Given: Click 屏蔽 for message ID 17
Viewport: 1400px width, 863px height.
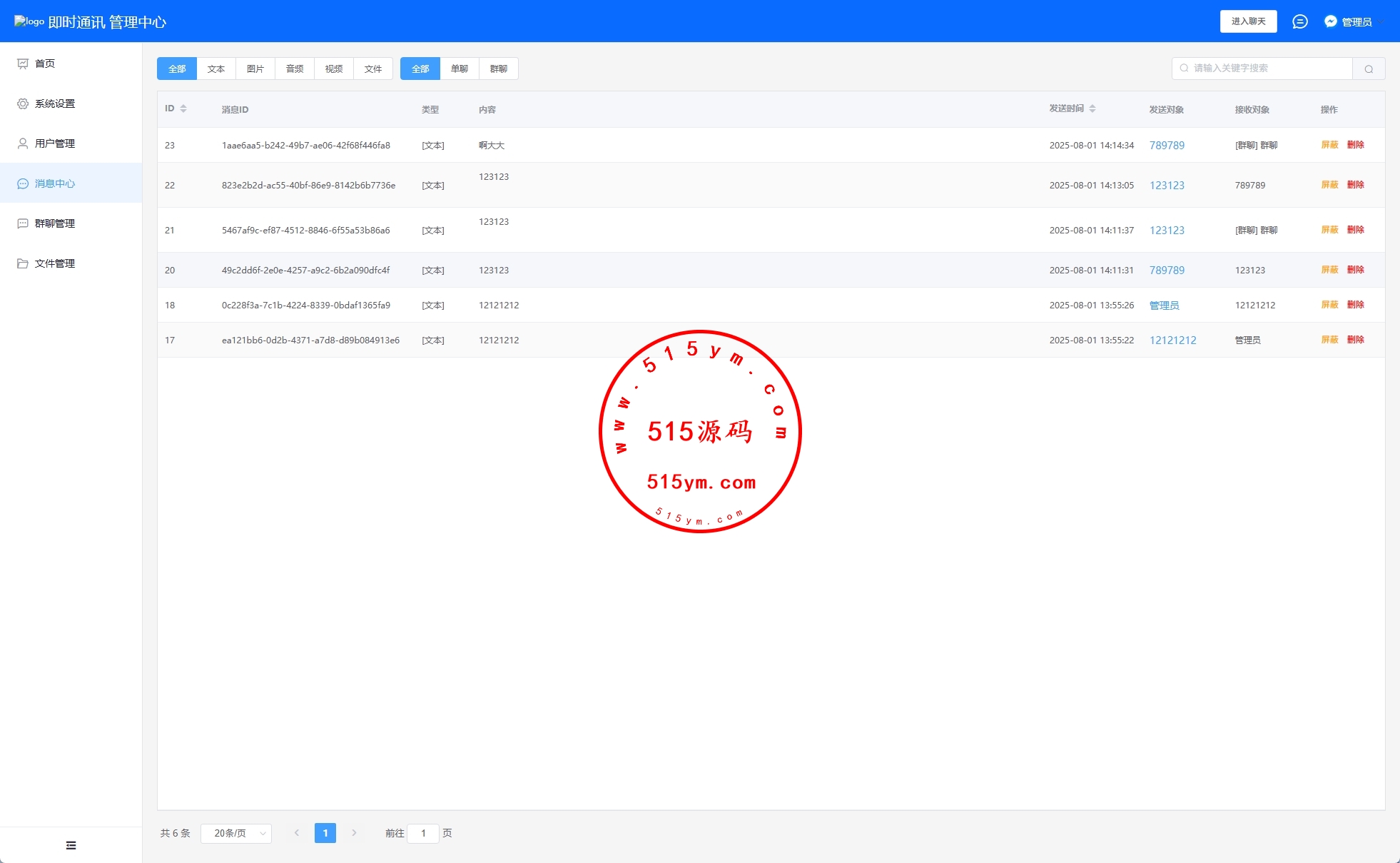Looking at the screenshot, I should click(x=1329, y=340).
